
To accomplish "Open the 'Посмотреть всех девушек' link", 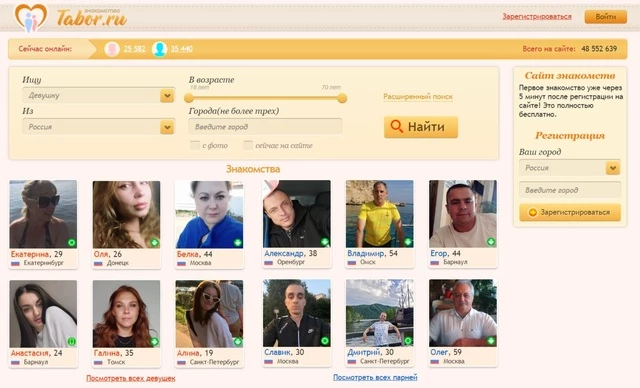I will (131, 378).
